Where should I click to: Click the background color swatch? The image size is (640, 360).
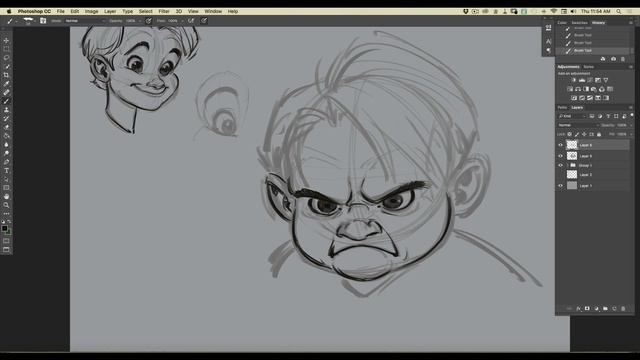coord(9,232)
